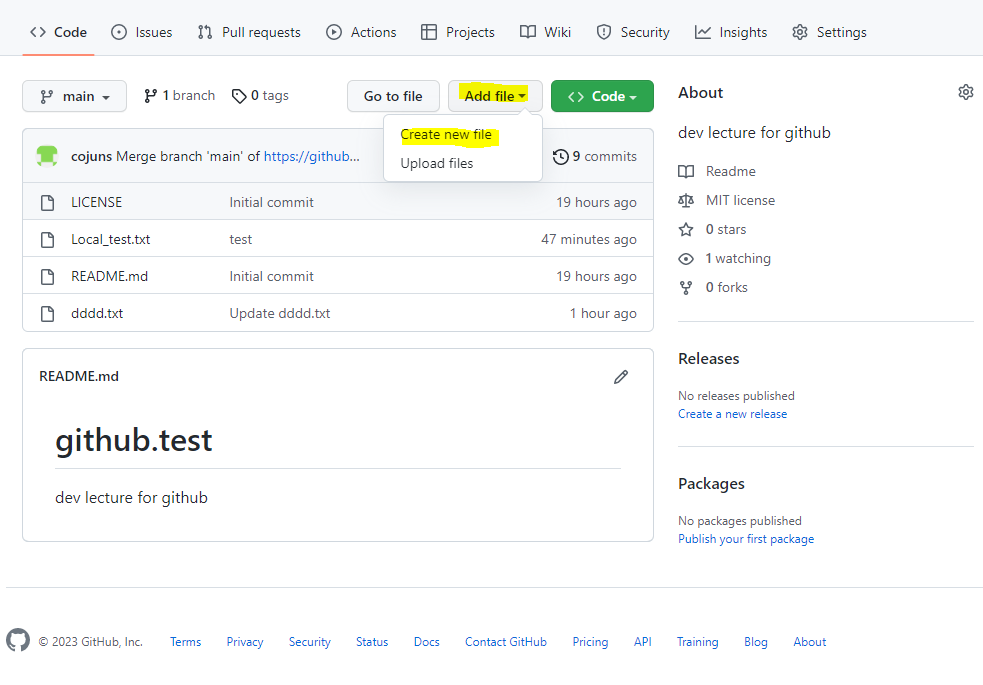
Task: Expand the main branch selector
Action: (75, 96)
